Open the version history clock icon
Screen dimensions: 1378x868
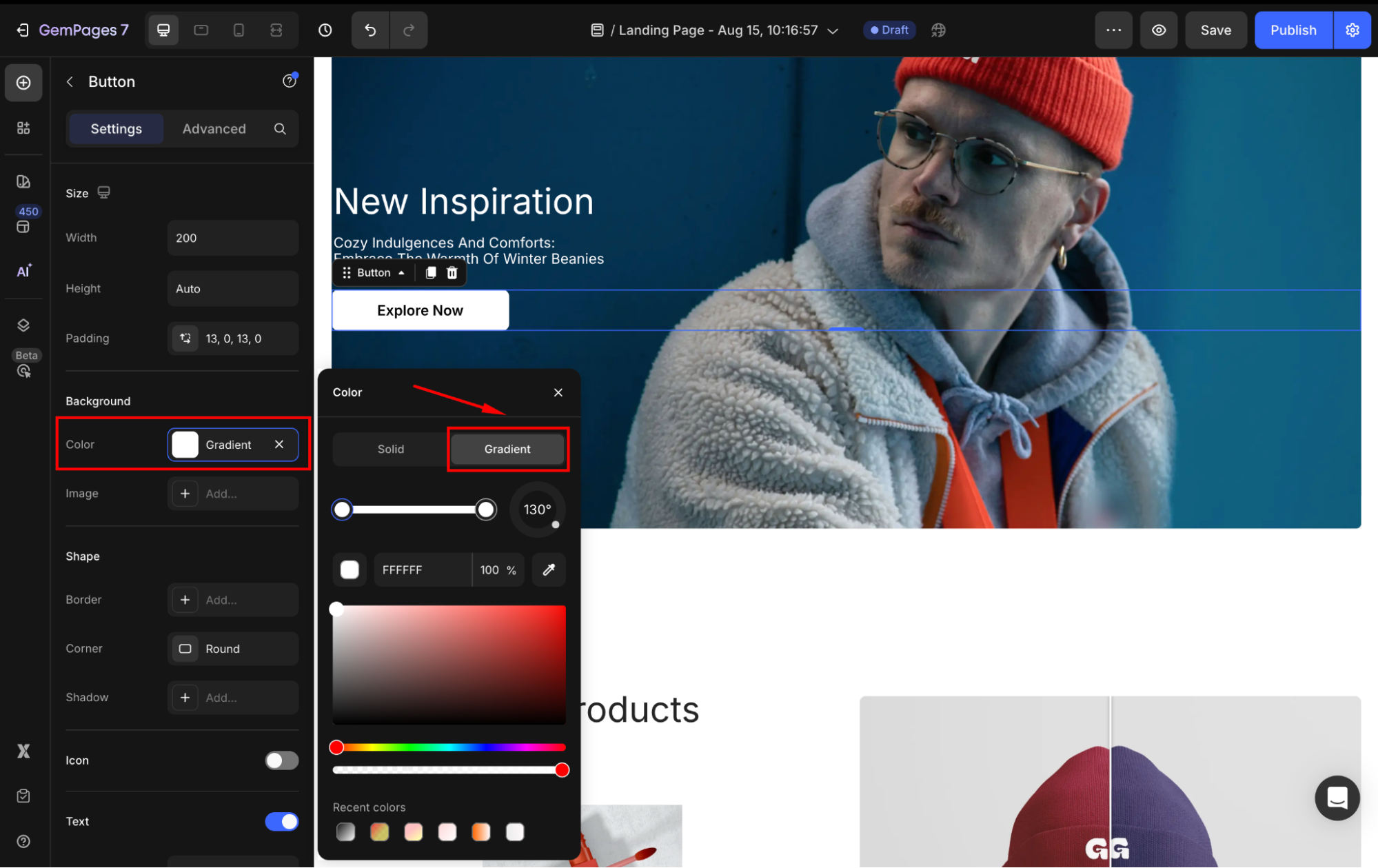(325, 30)
